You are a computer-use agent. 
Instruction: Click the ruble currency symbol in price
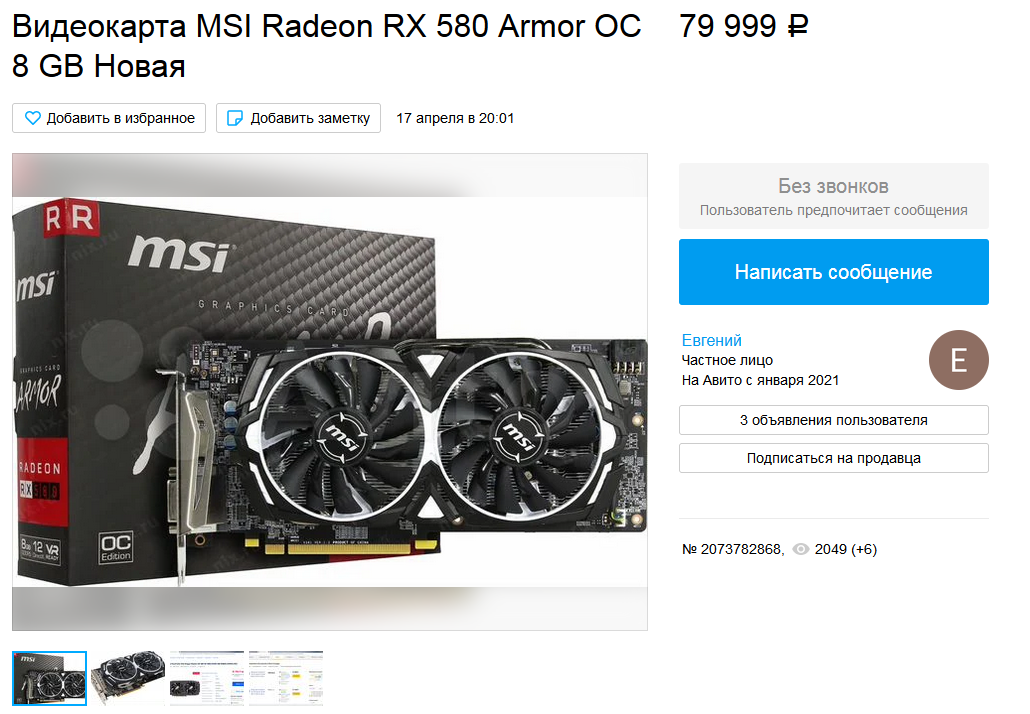point(797,27)
